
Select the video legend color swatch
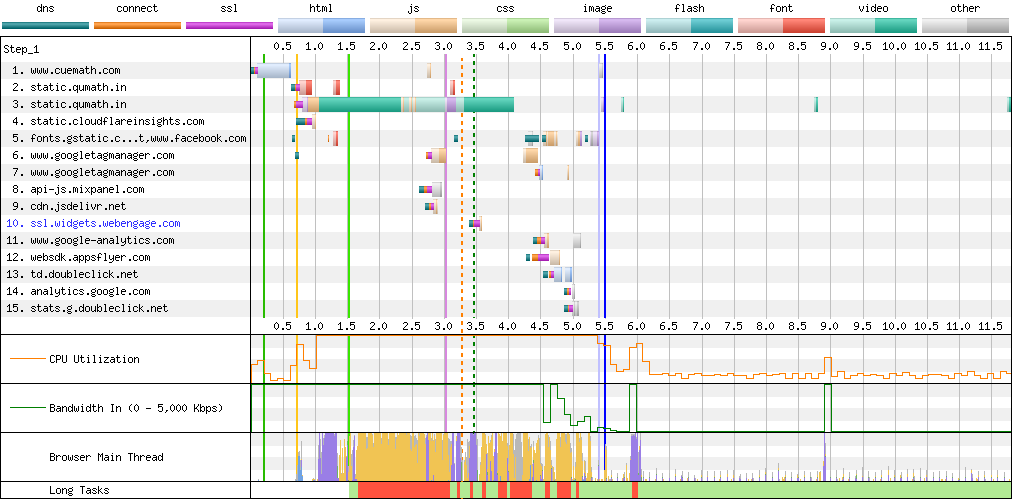point(873,25)
